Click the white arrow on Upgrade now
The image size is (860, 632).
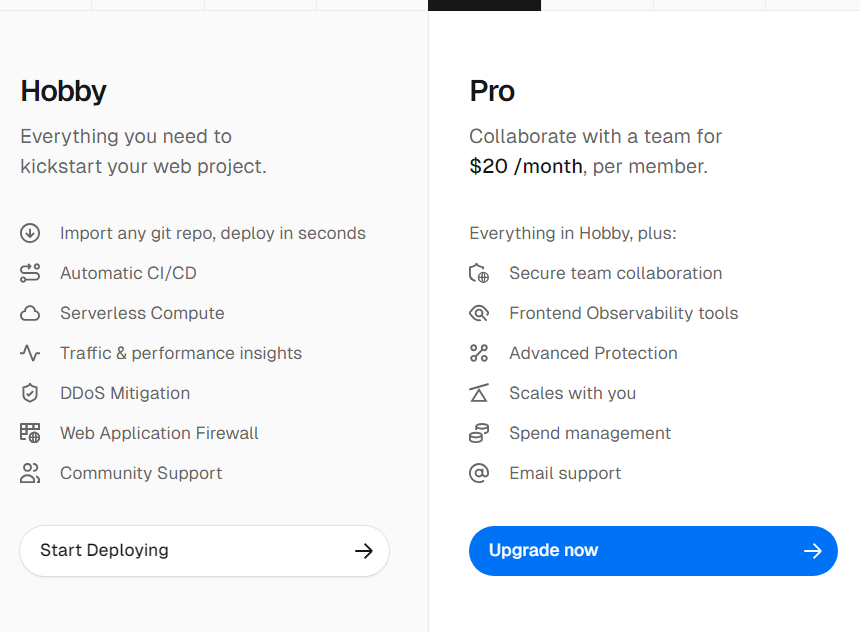[x=813, y=551]
